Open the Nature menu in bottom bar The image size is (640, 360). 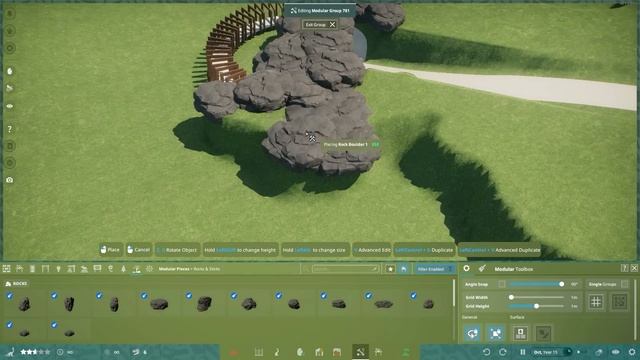300,352
